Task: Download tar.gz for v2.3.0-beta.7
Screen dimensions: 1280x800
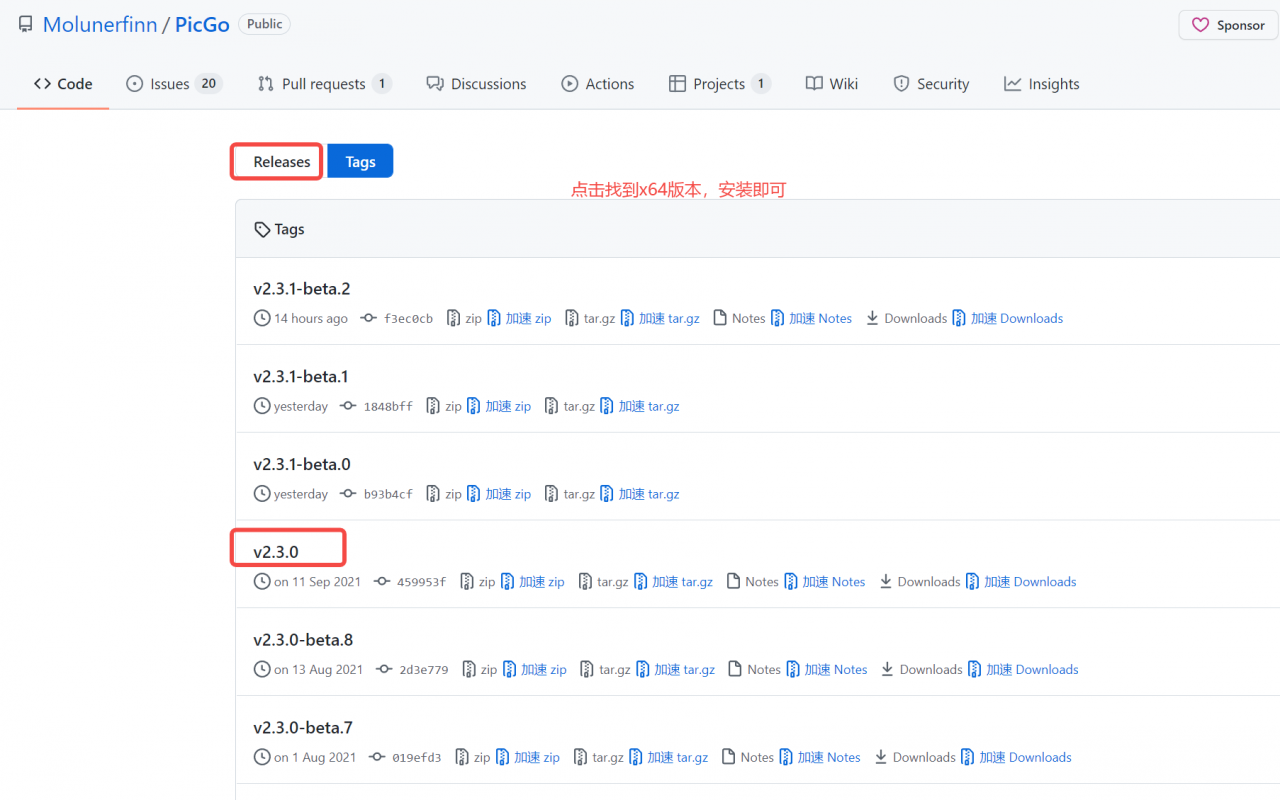Action: click(x=598, y=758)
